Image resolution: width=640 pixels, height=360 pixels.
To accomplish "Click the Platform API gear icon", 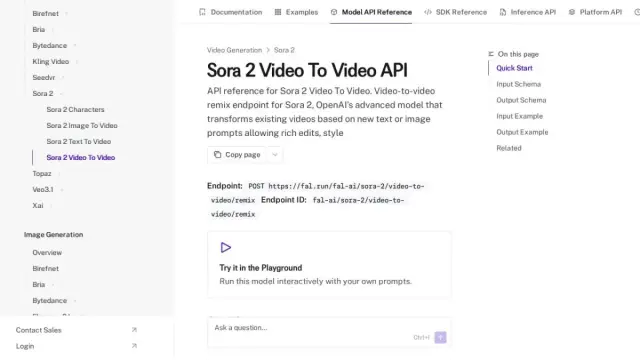I will (572, 12).
